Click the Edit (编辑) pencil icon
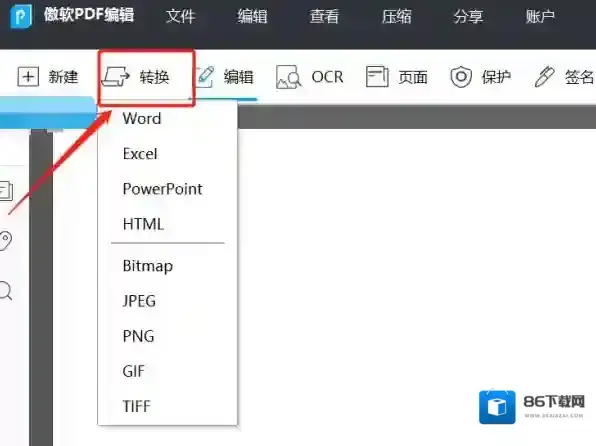The width and height of the screenshot is (596, 446). [x=205, y=76]
